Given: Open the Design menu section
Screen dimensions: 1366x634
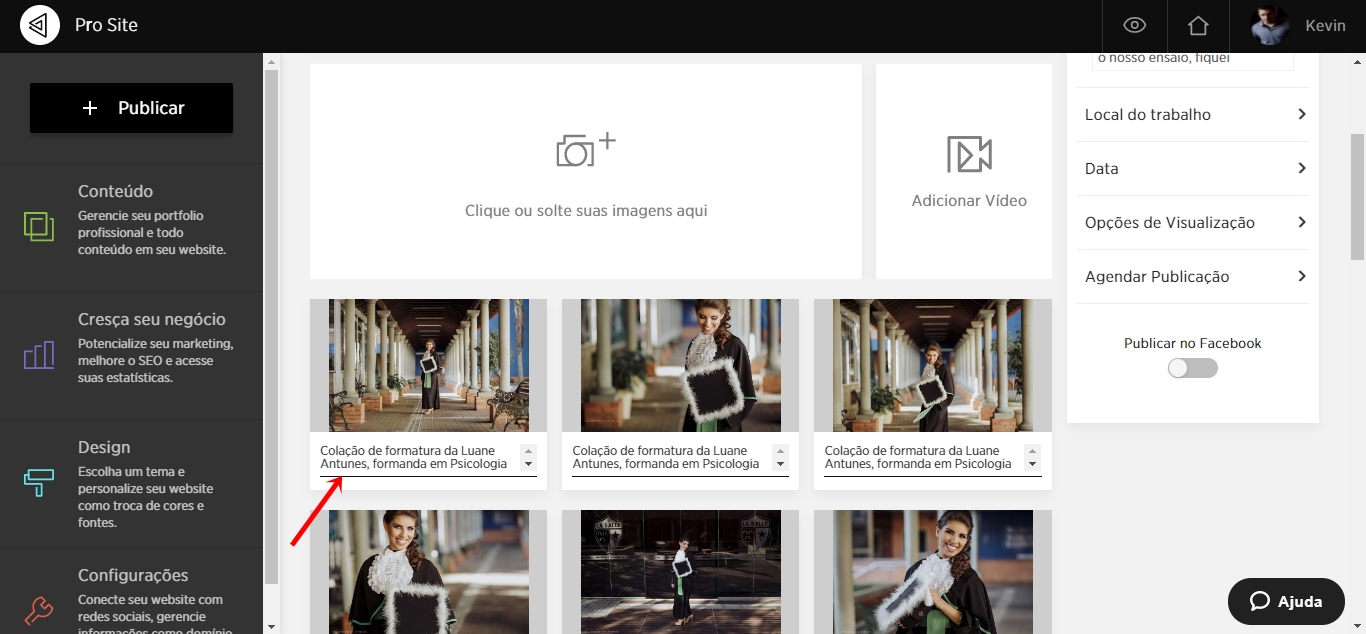Looking at the screenshot, I should (x=131, y=483).
